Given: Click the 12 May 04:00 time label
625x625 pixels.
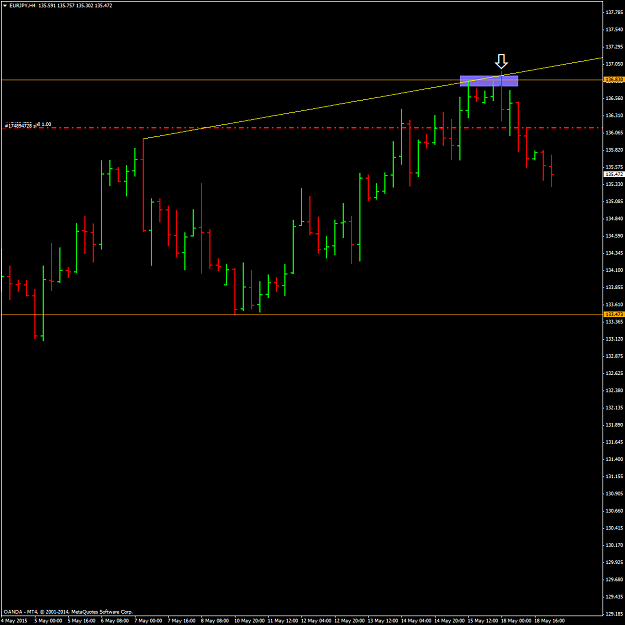Looking at the screenshot, I should coord(316,621).
